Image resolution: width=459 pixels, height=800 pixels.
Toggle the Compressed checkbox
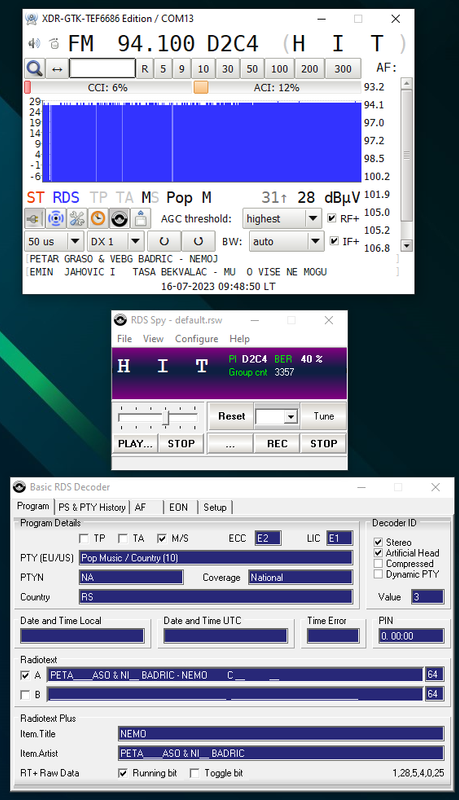[x=378, y=564]
